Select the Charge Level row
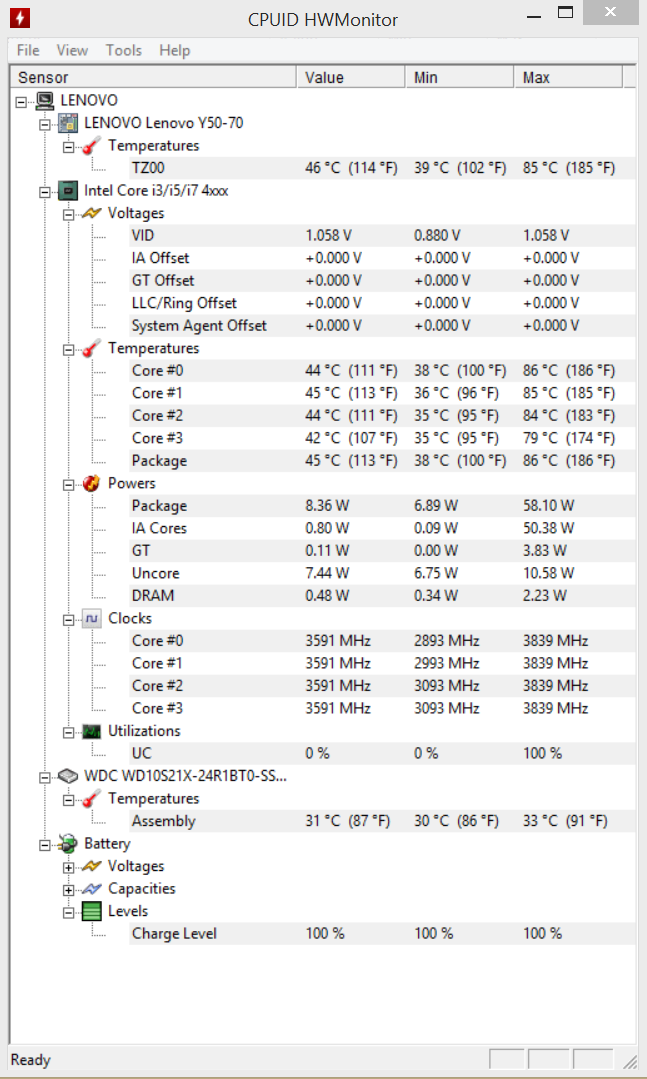Image resolution: width=647 pixels, height=1079 pixels. coord(382,934)
